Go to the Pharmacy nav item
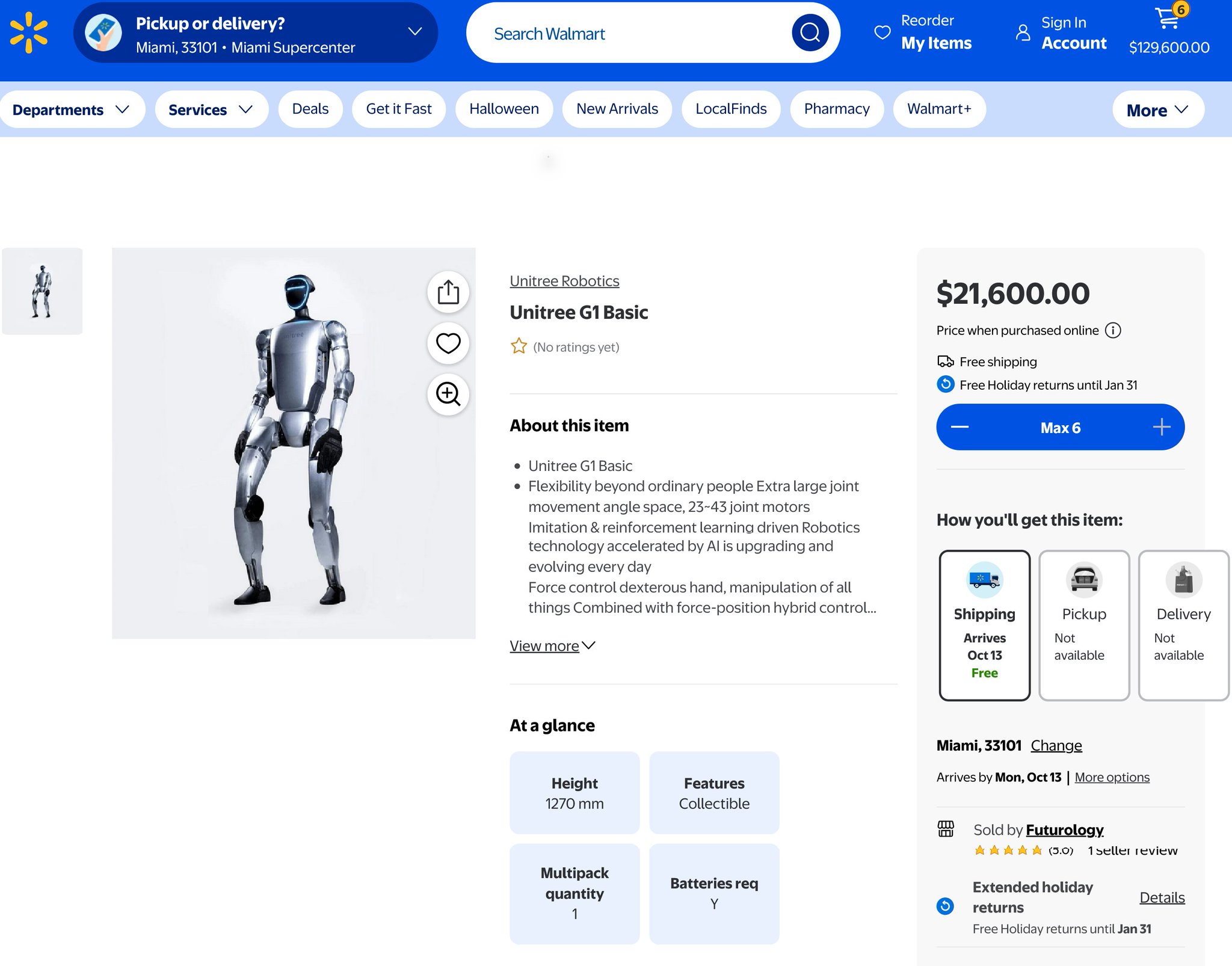This screenshot has height=966, width=1232. pyautogui.click(x=836, y=109)
